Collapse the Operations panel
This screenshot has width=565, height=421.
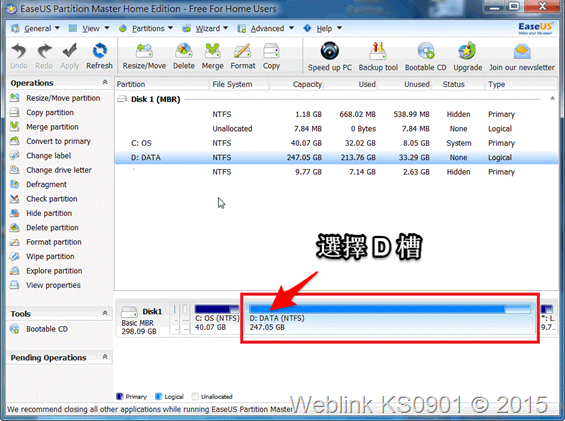click(x=105, y=83)
